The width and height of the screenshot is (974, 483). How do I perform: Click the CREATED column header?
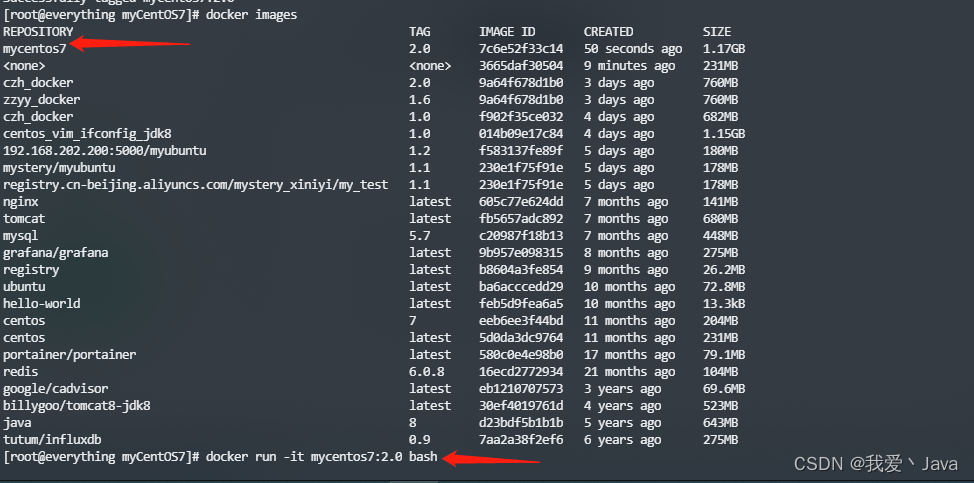point(609,32)
